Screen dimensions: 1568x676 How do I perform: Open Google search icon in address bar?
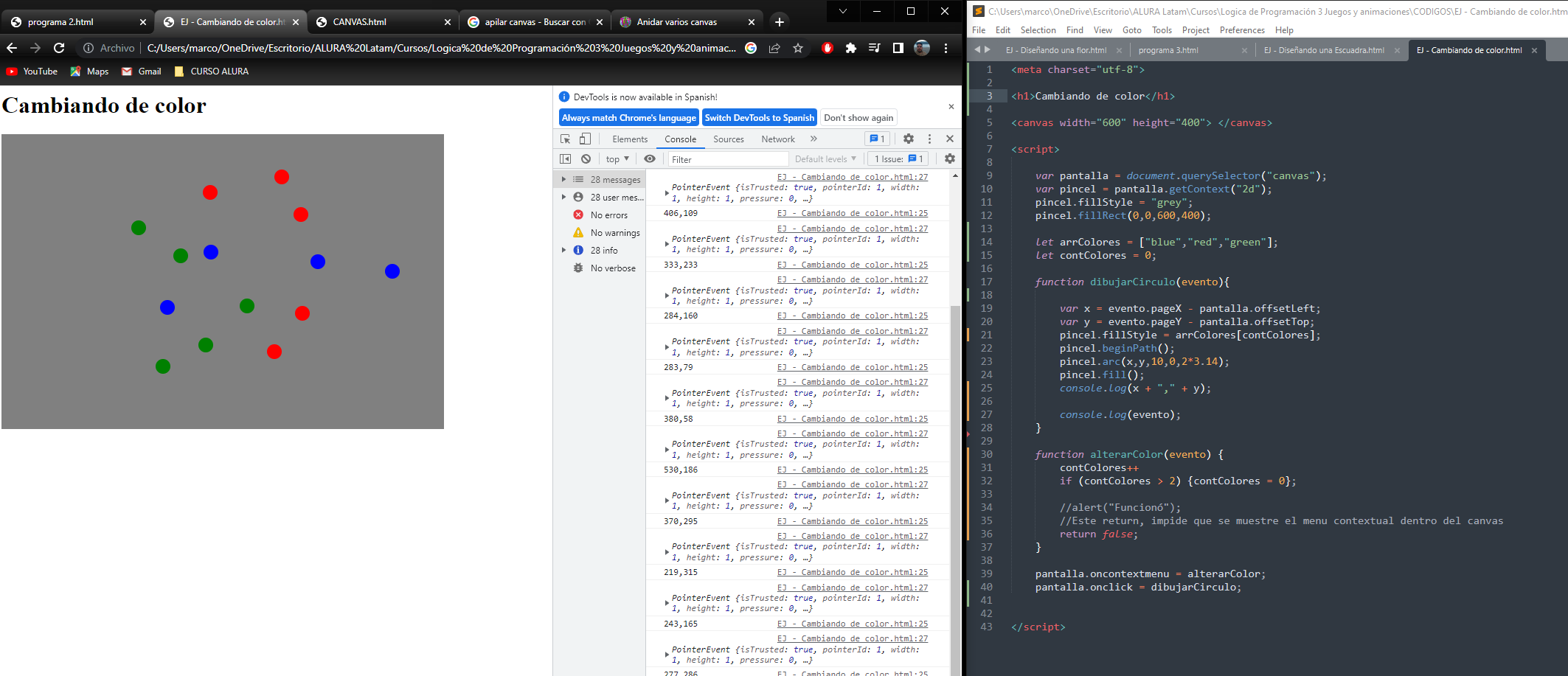pos(751,48)
